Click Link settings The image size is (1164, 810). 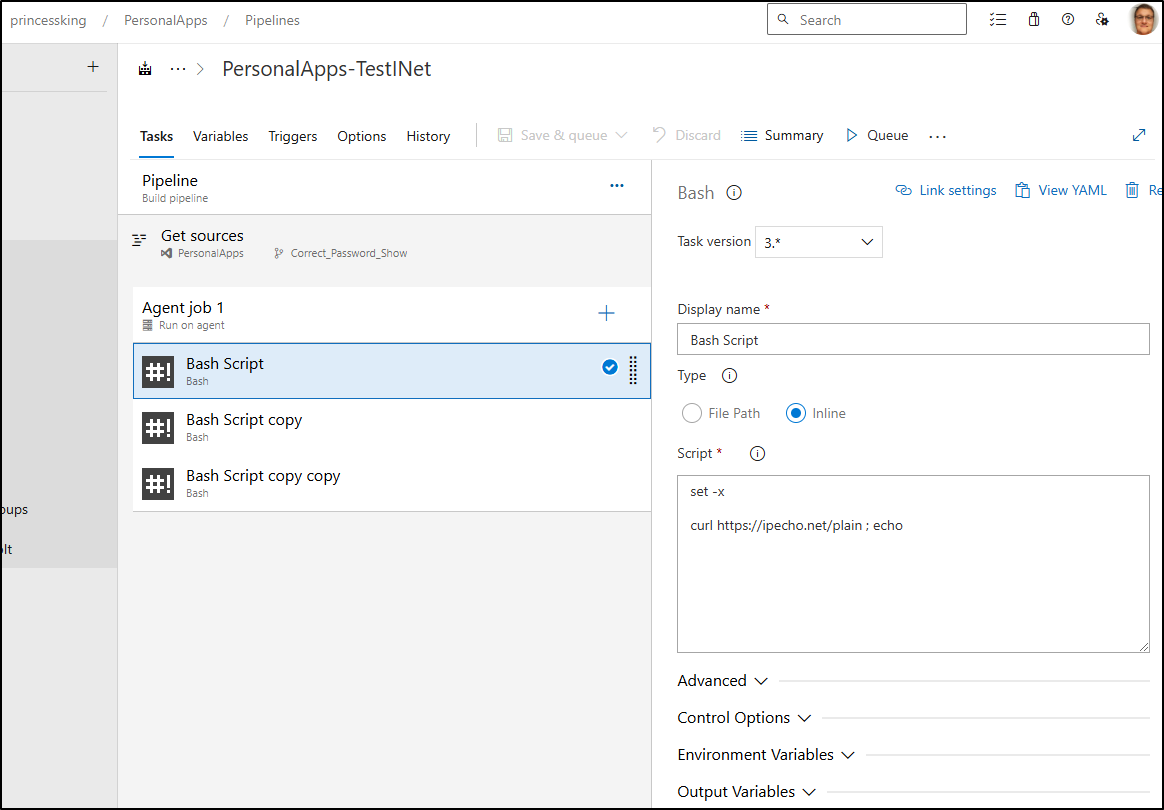pyautogui.click(x=946, y=191)
